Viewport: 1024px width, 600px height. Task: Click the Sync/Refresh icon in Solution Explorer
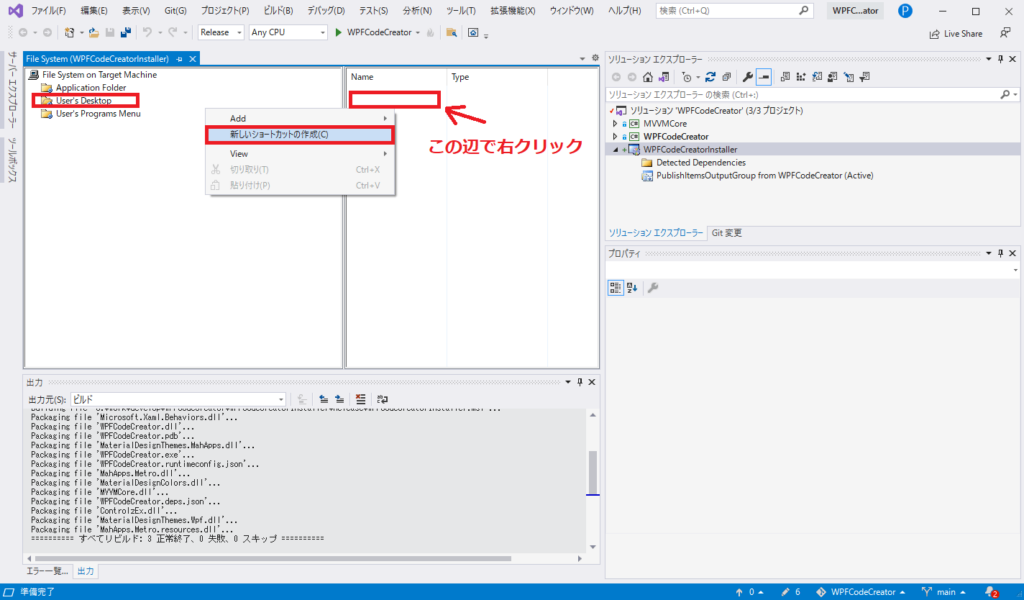(x=711, y=77)
